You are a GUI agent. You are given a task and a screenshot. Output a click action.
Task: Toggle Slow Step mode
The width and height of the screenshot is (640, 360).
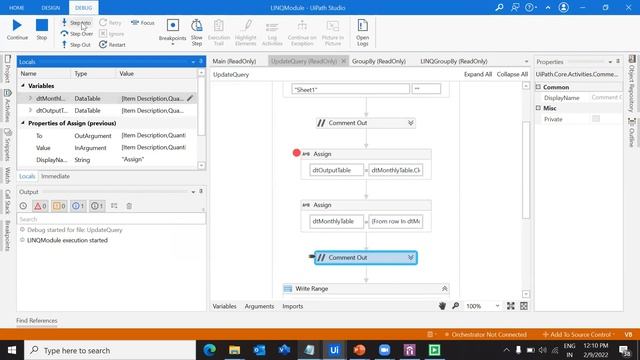tap(197, 32)
